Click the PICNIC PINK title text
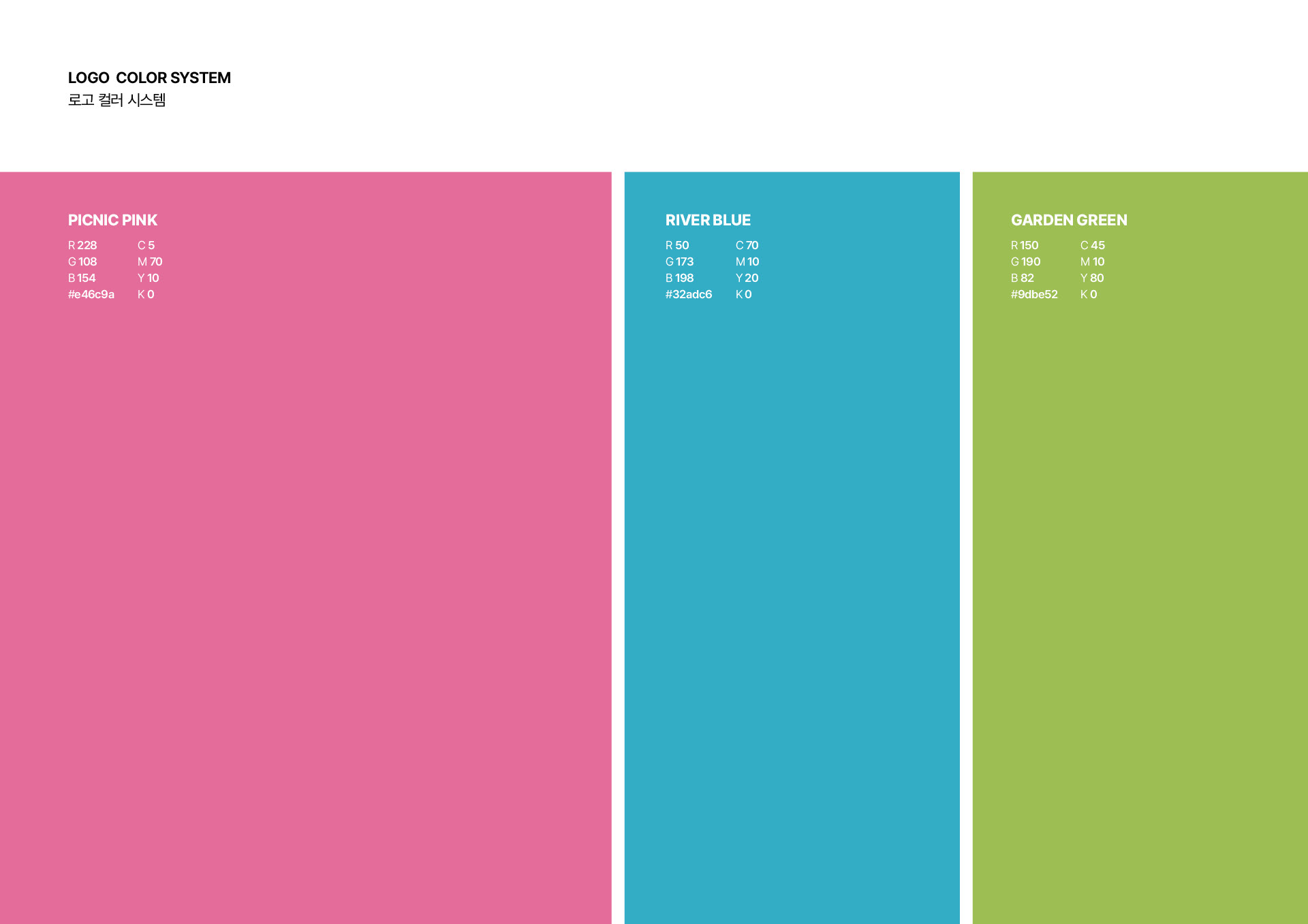Screen dimensions: 1308x924 [112, 220]
